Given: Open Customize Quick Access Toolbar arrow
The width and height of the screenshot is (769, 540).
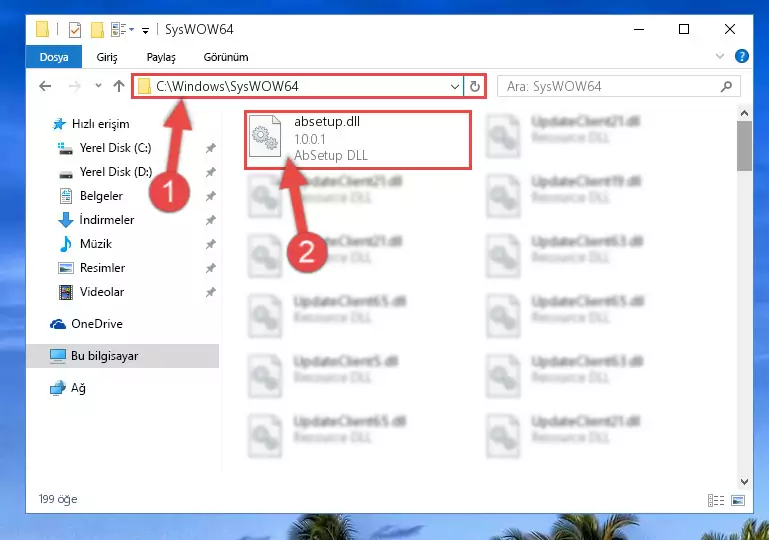Looking at the screenshot, I should pyautogui.click(x=145, y=30).
